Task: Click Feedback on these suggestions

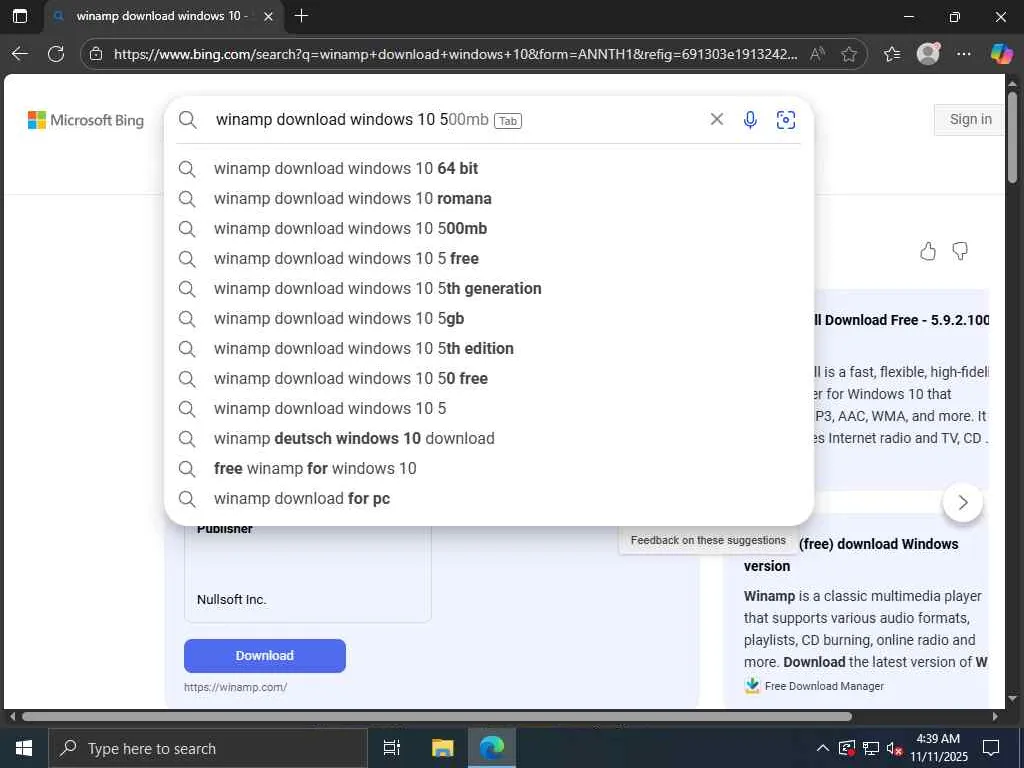Action: tap(708, 540)
